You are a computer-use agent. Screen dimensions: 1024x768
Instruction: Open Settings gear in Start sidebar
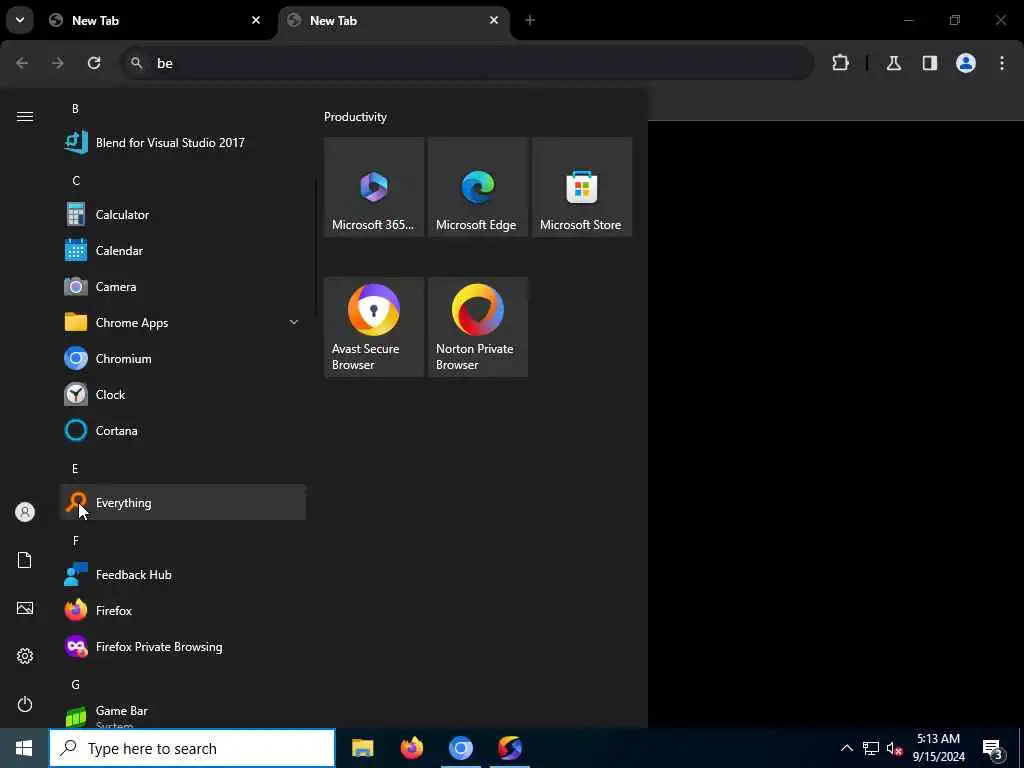tap(25, 656)
